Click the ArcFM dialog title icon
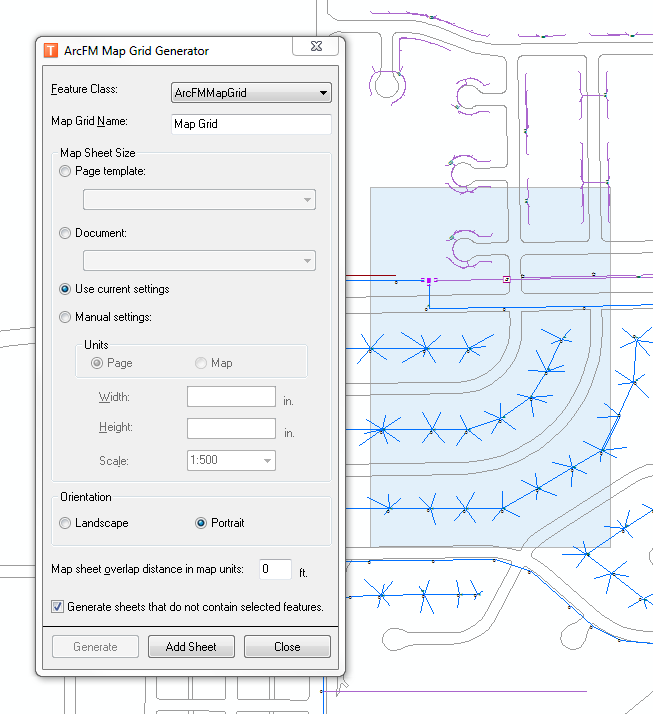This screenshot has height=714, width=653. pos(51,50)
